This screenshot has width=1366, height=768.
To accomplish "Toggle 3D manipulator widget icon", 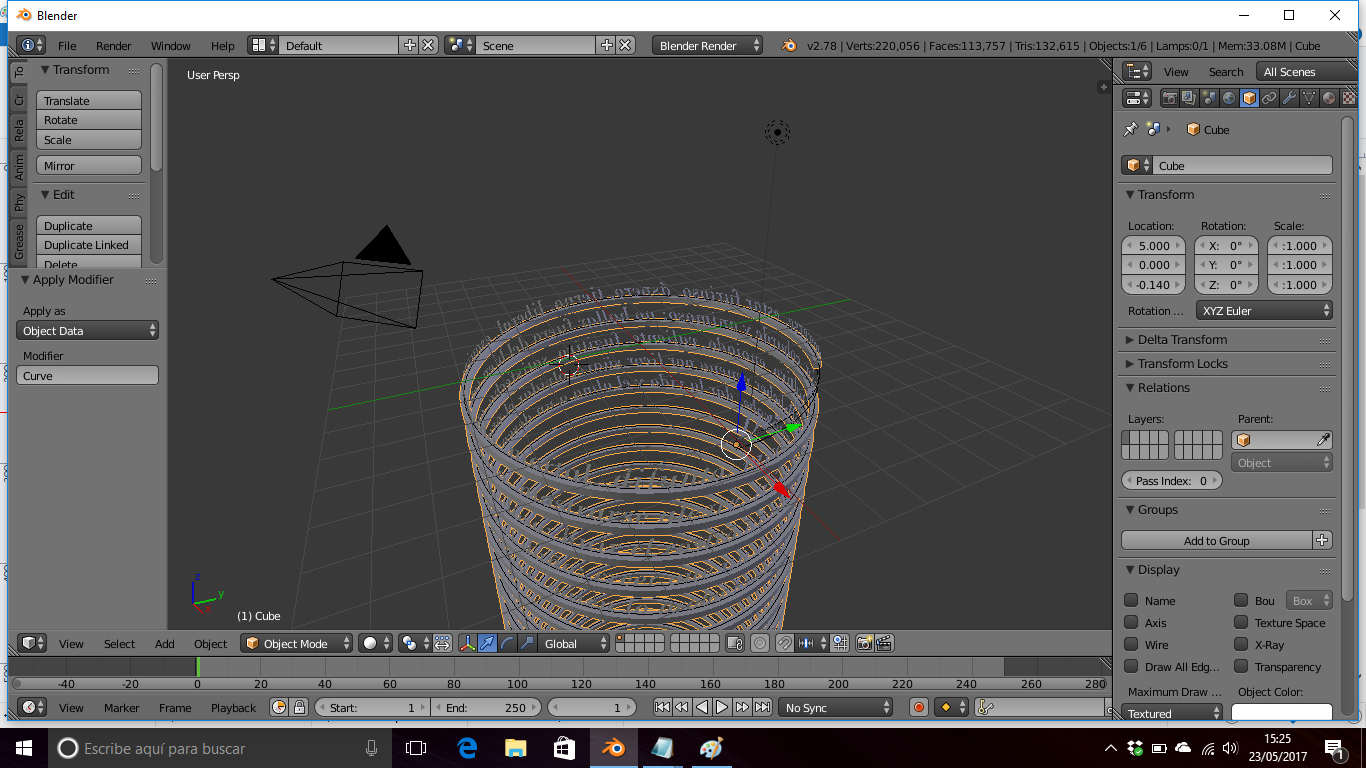I will pyautogui.click(x=467, y=643).
